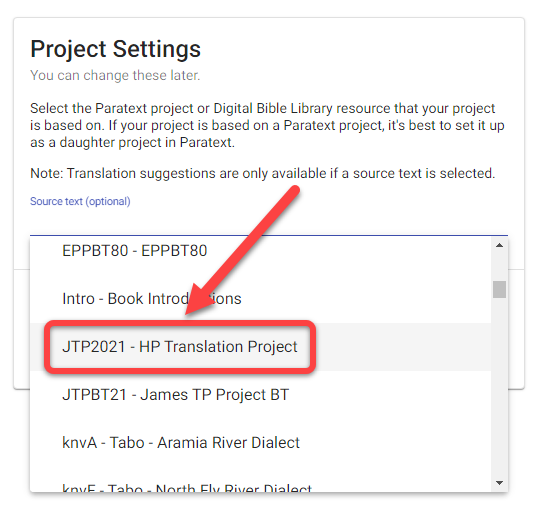The image size is (538, 514).
Task: Click the red annotation arrow graphic
Action: (242, 251)
